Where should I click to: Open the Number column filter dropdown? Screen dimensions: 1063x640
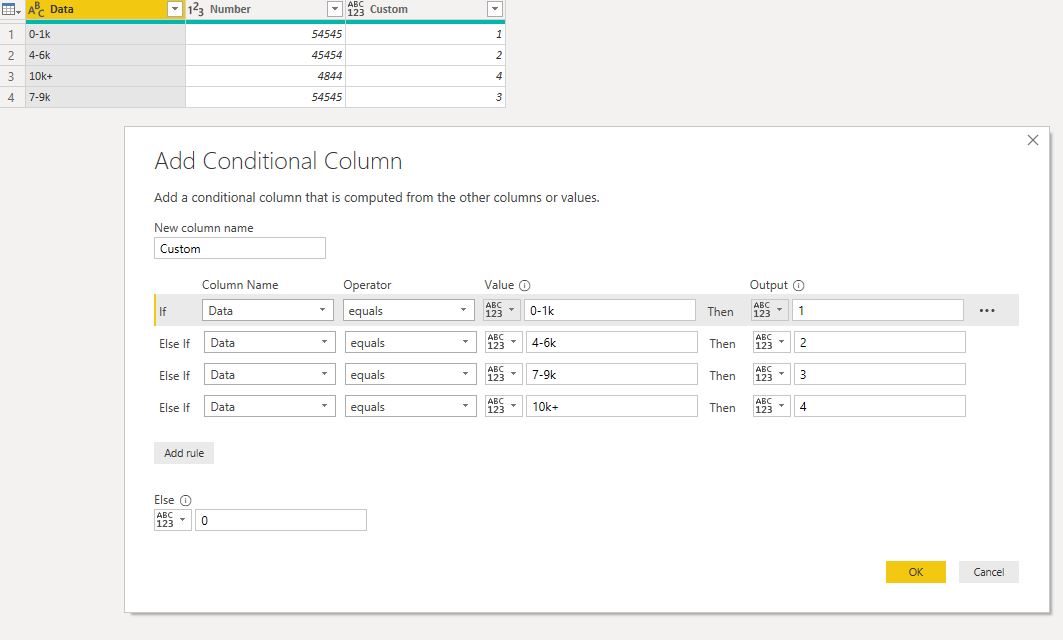tap(335, 9)
